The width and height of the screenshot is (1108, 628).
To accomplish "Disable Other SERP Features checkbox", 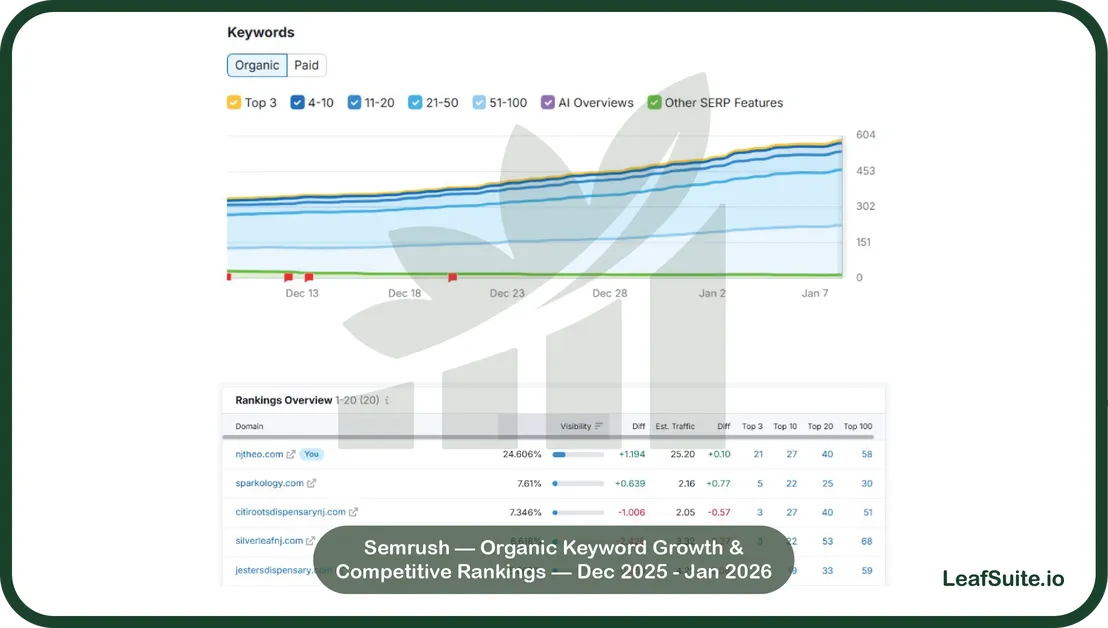I will 654,102.
